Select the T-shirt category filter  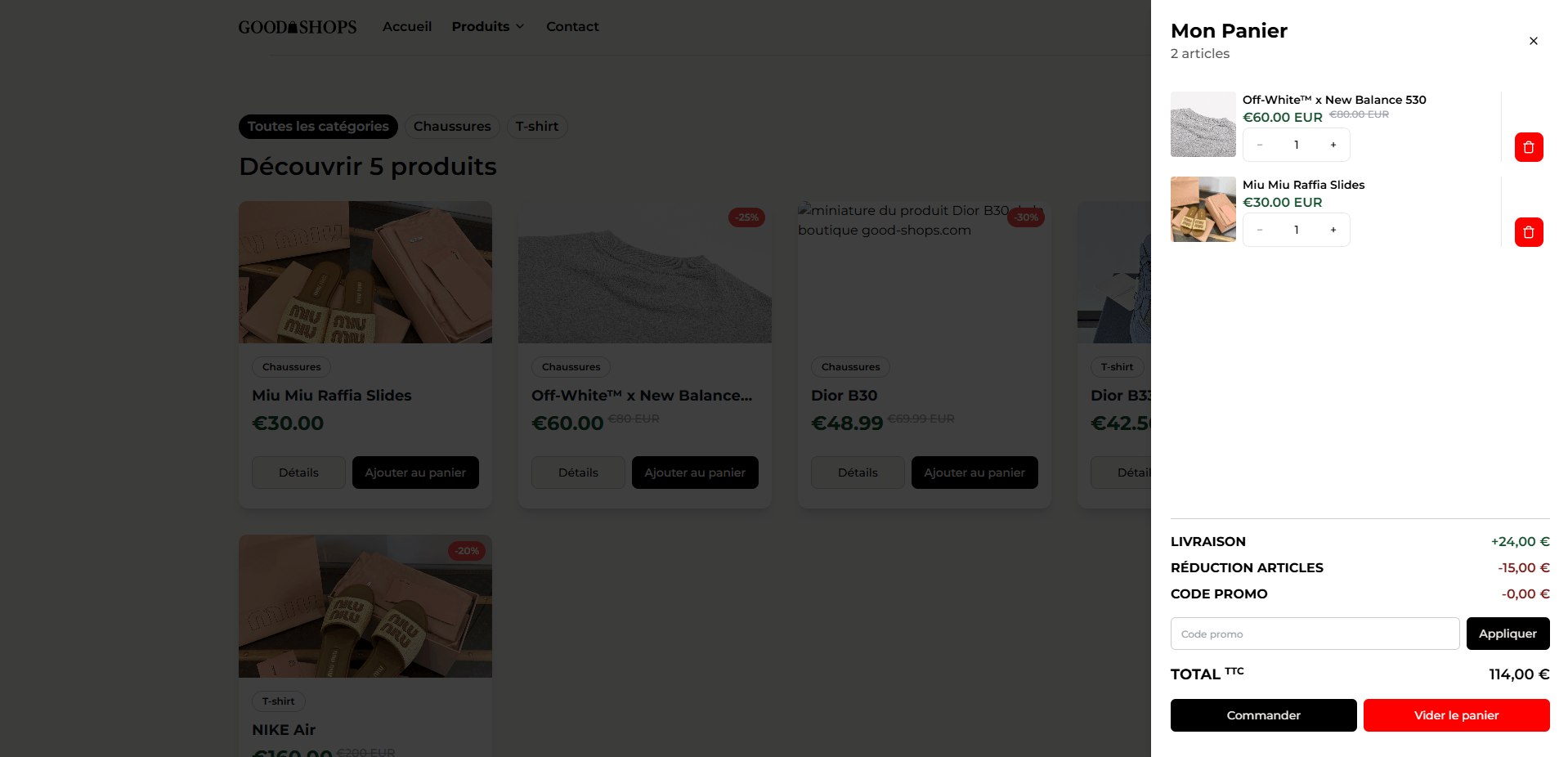tap(536, 127)
